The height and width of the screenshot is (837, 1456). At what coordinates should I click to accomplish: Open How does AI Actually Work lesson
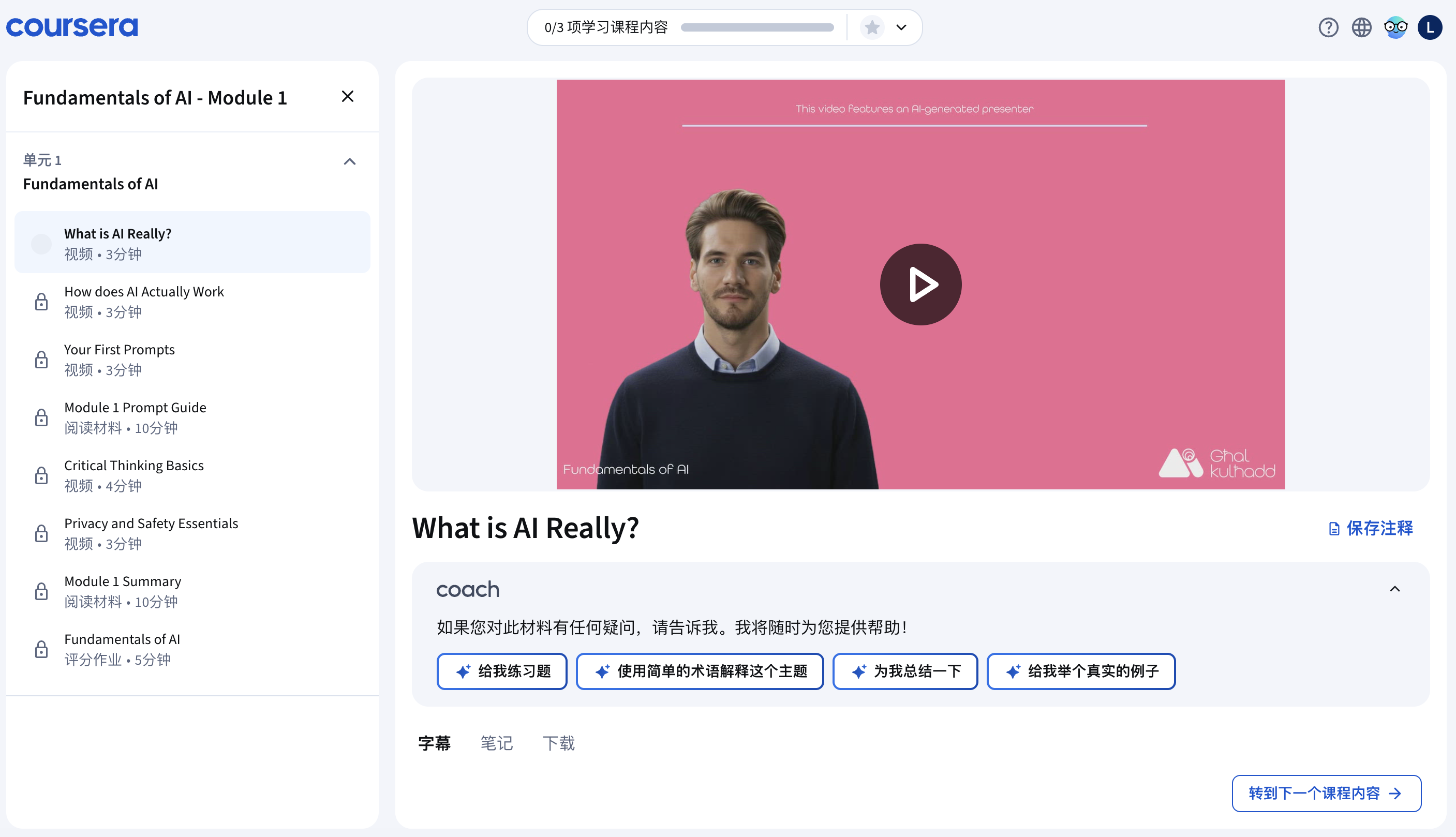coord(192,301)
